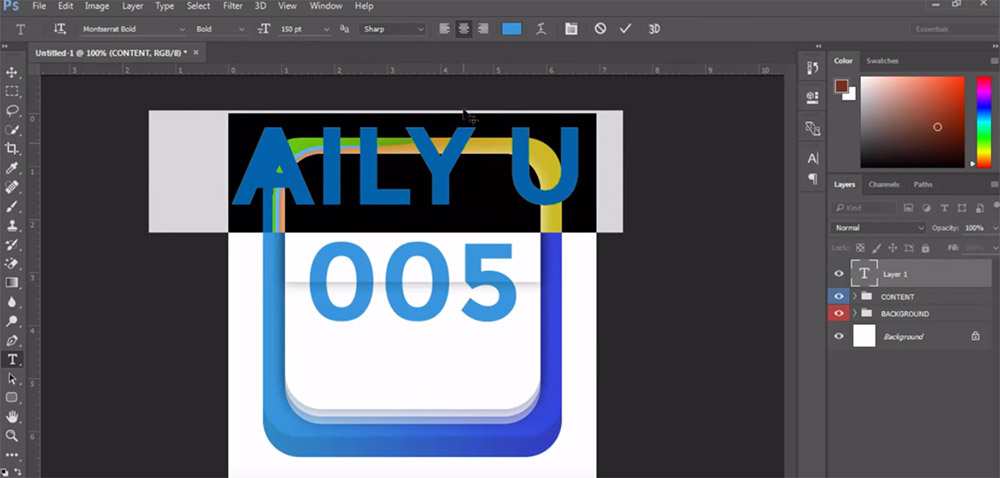Viewport: 1000px width, 478px height.
Task: Select the Move tool
Action: click(x=12, y=72)
